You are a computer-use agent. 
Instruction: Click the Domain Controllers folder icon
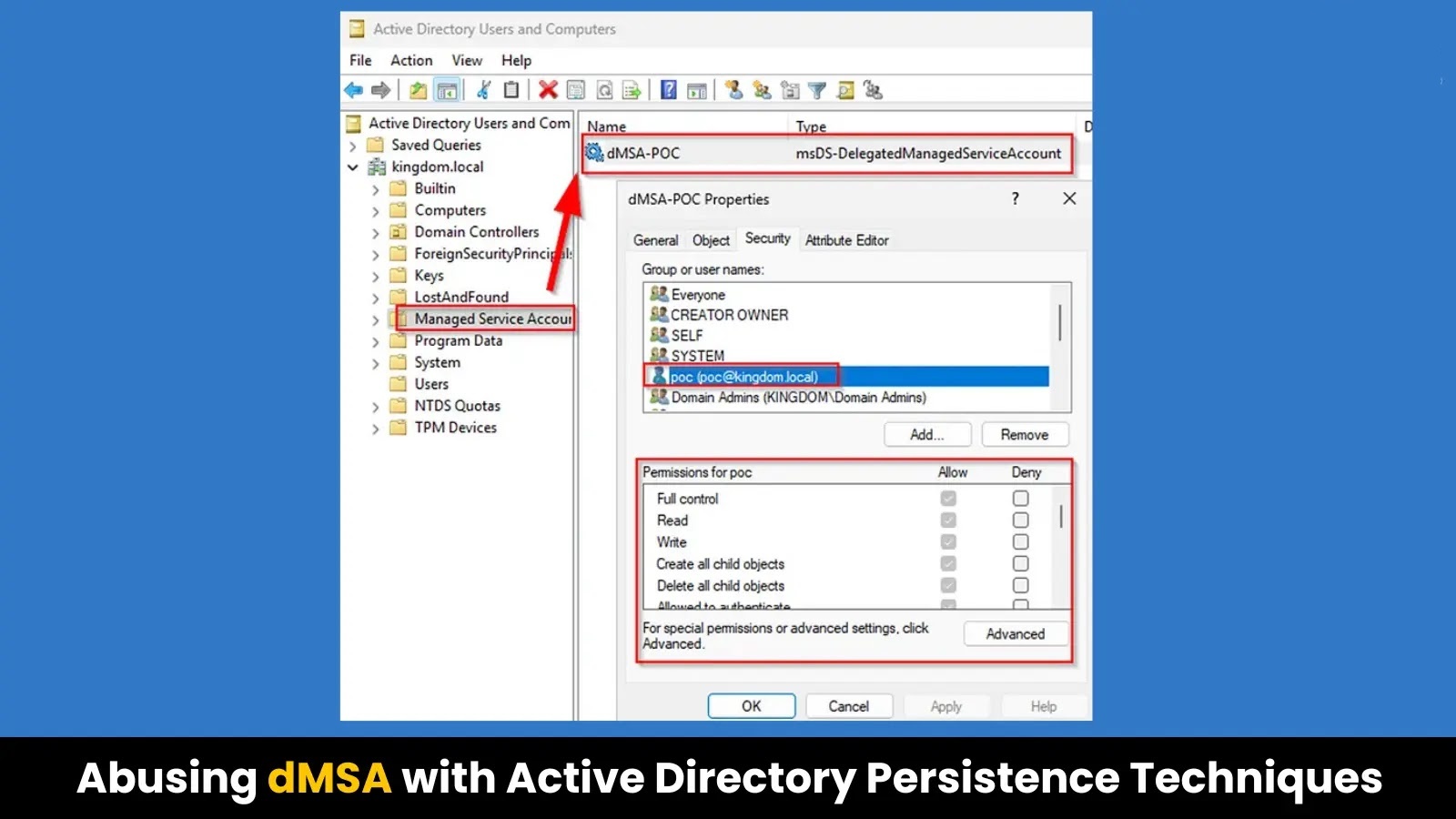click(398, 232)
